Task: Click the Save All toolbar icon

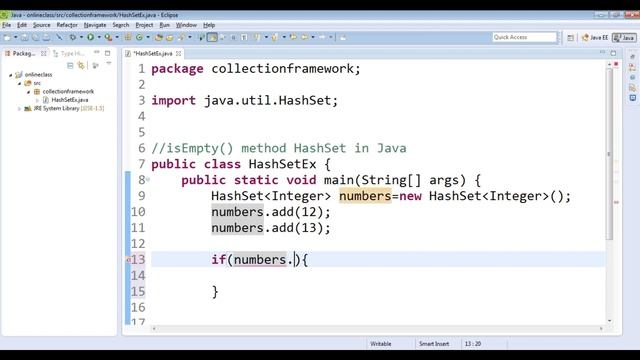Action: 36,37
